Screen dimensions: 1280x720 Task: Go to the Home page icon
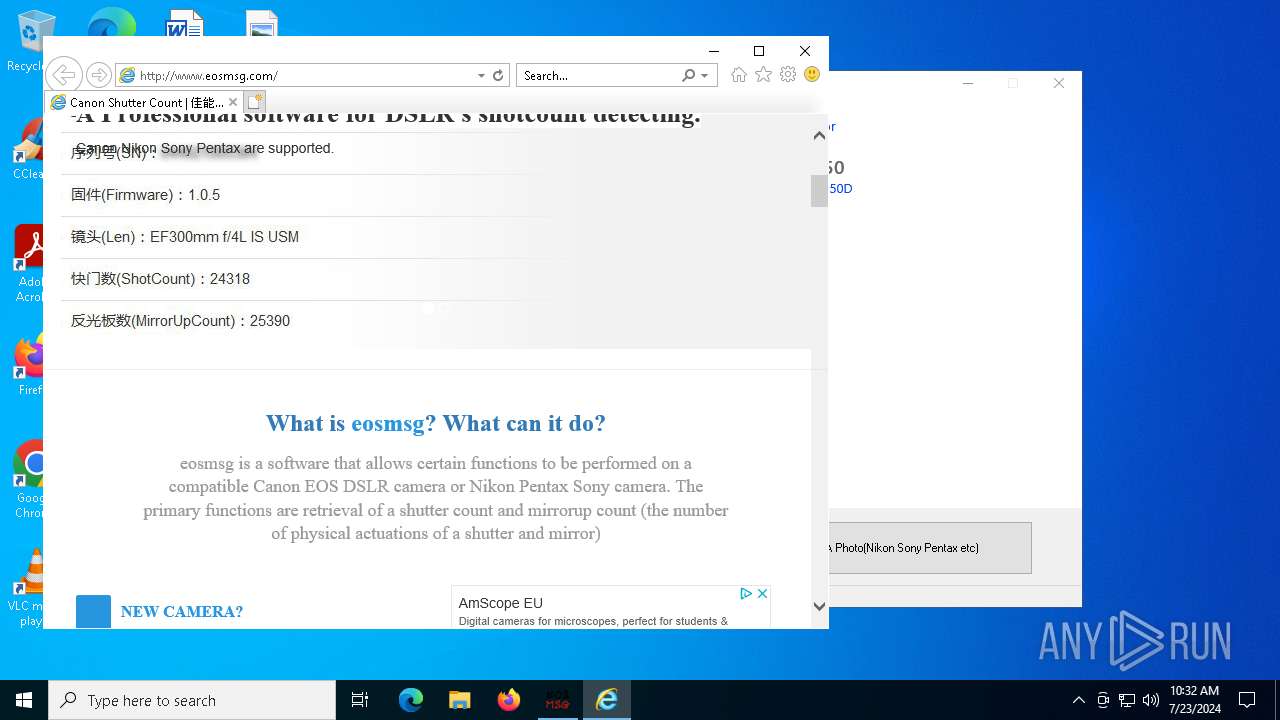(x=738, y=75)
